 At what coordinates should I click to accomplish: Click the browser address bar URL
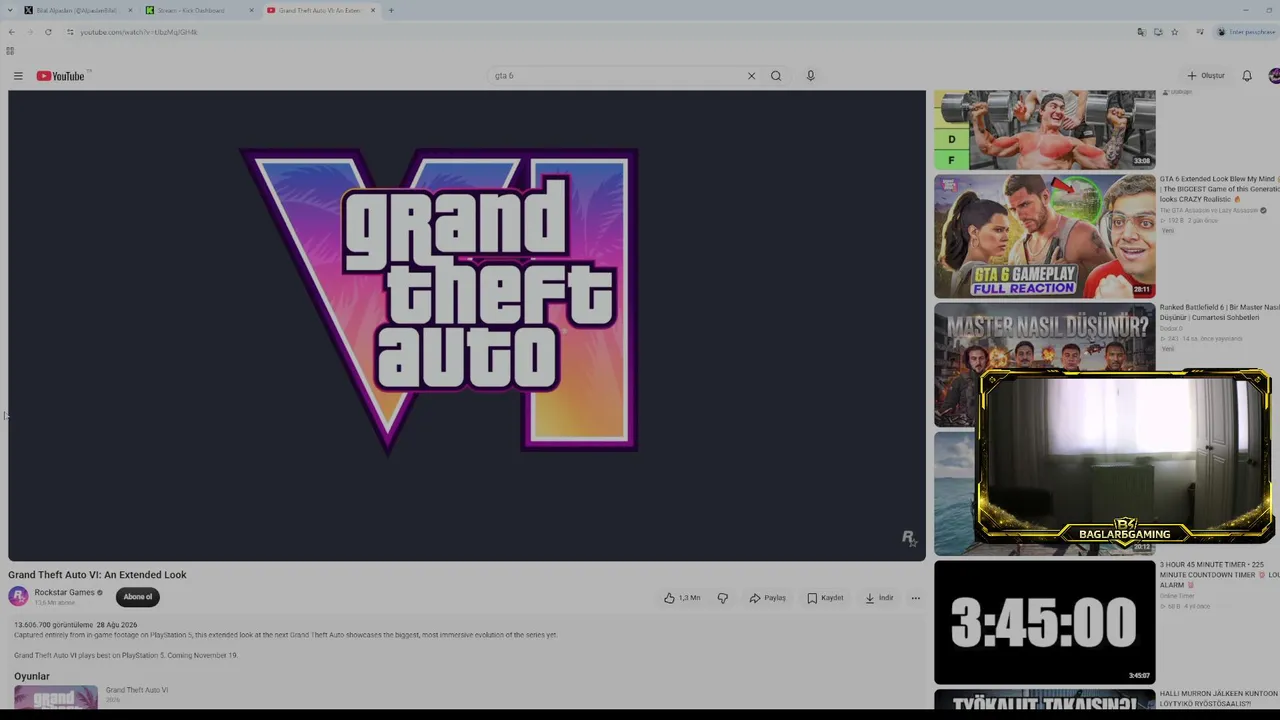coord(139,32)
